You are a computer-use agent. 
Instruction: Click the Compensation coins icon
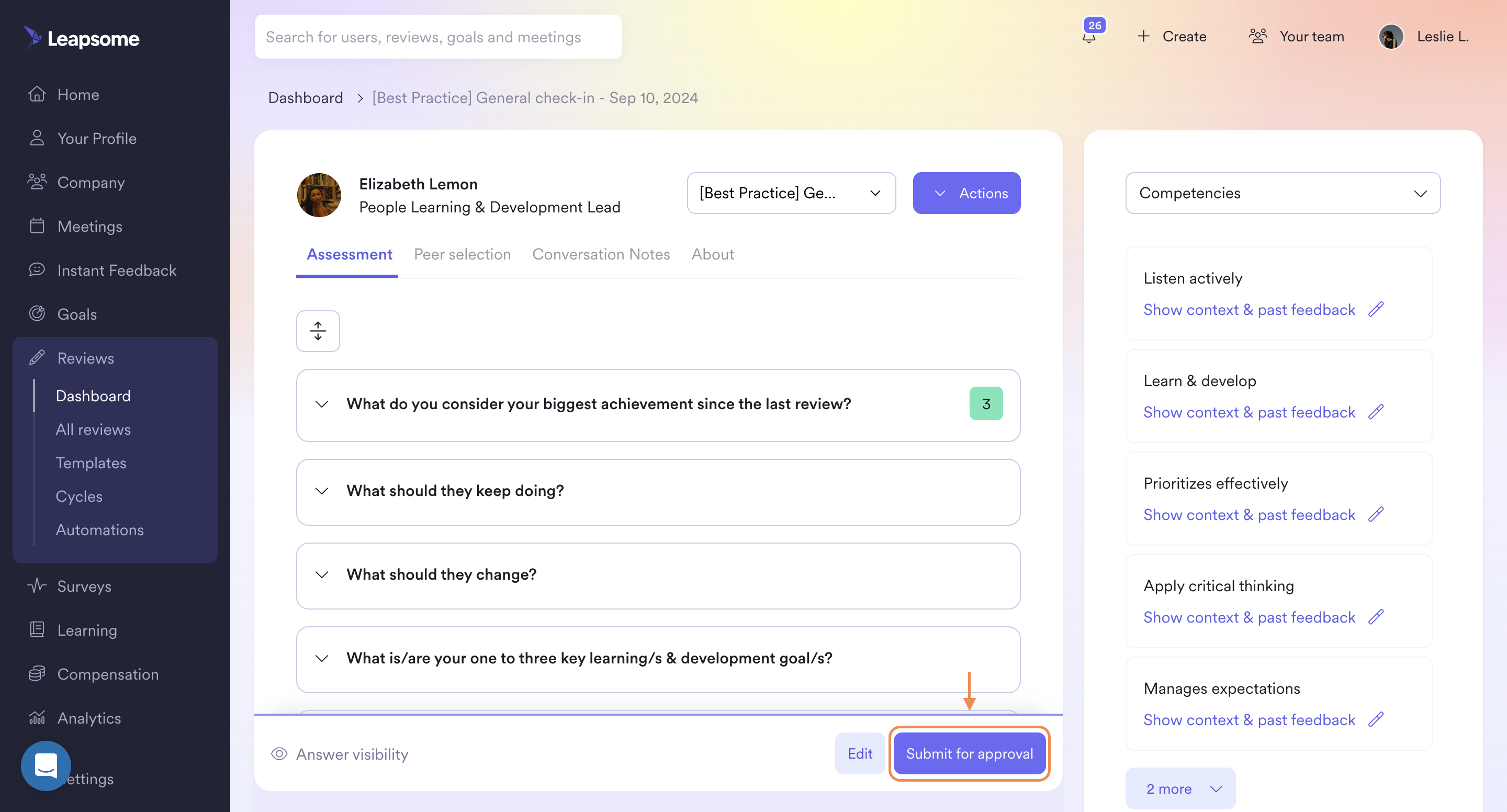coord(37,673)
